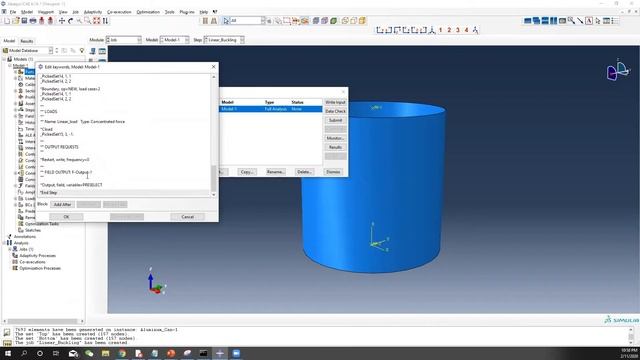The image size is (640, 360).
Task: Click the New Model Database icon
Action: [7, 21]
